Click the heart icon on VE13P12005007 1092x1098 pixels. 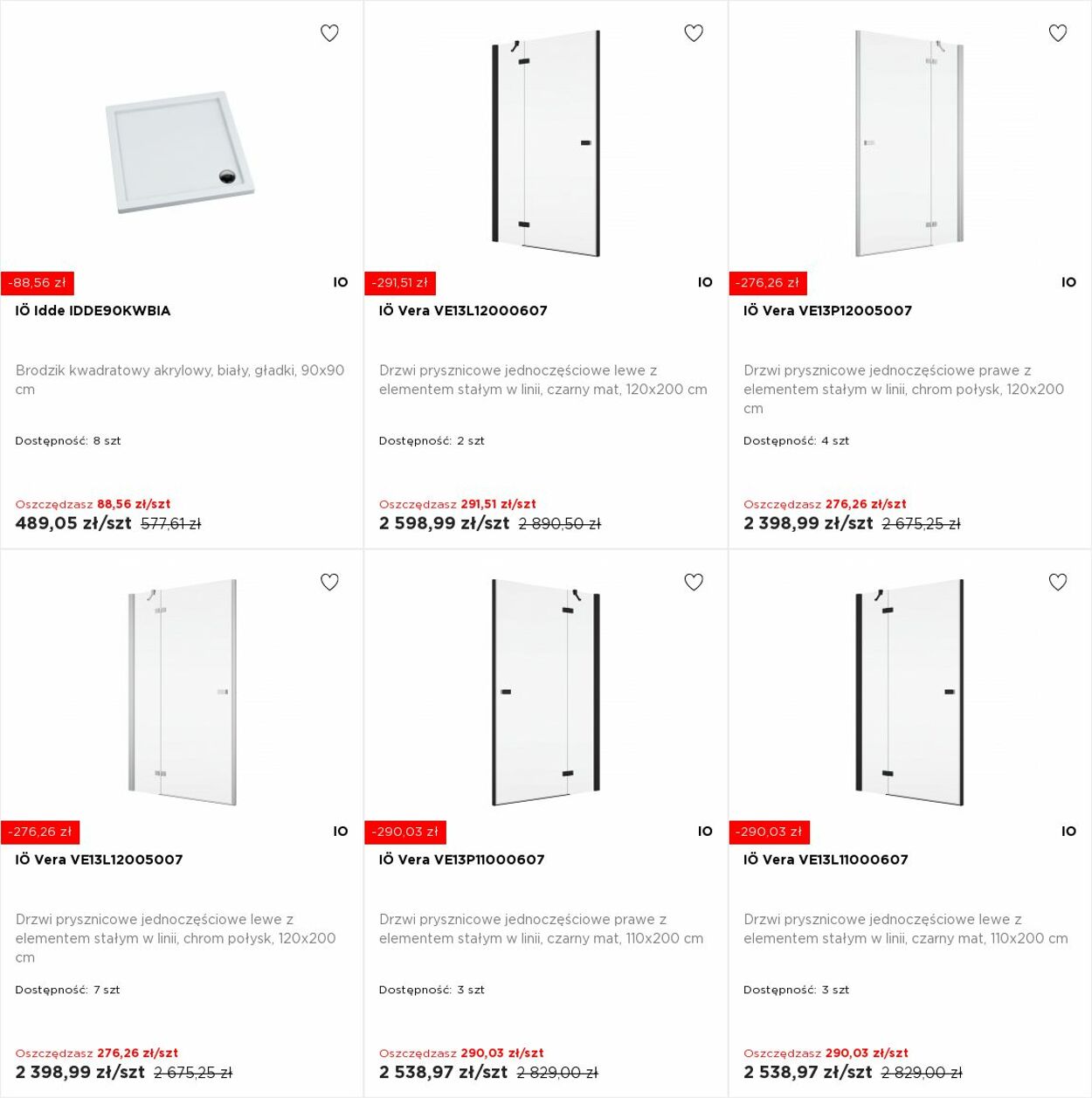1058,33
